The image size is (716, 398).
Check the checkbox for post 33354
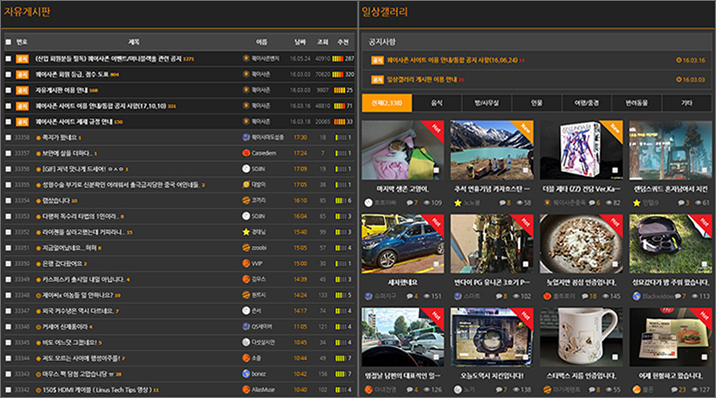[8, 200]
